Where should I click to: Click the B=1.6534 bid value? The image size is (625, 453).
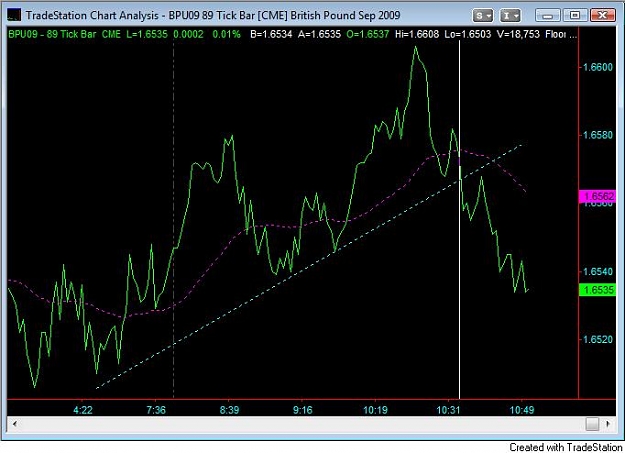click(271, 34)
